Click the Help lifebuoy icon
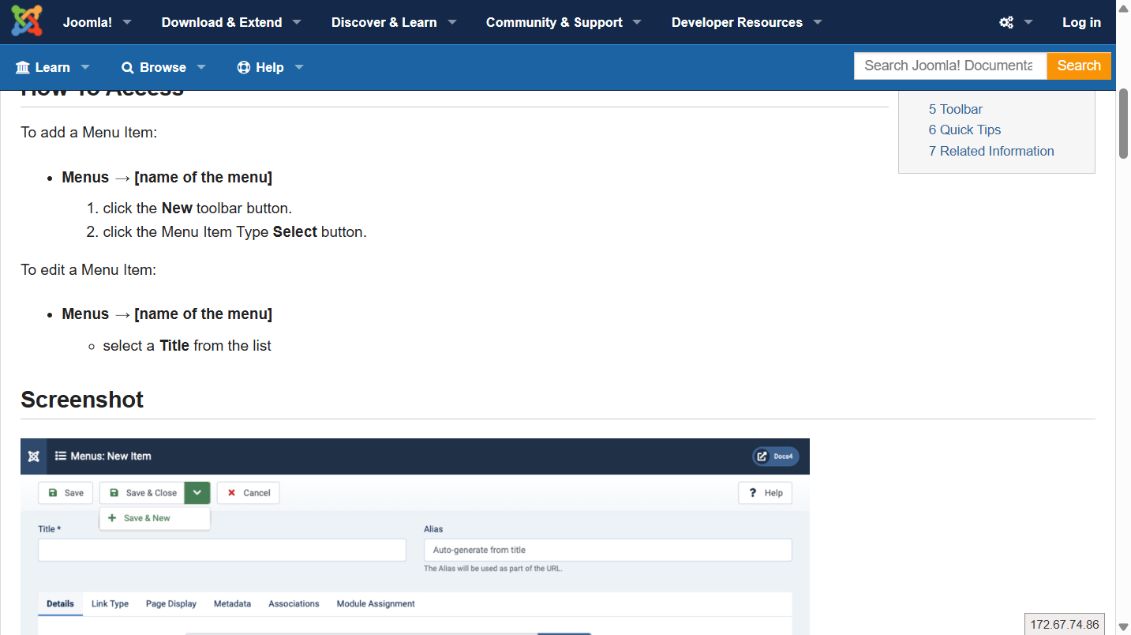The height and width of the screenshot is (635, 1131). tap(244, 67)
